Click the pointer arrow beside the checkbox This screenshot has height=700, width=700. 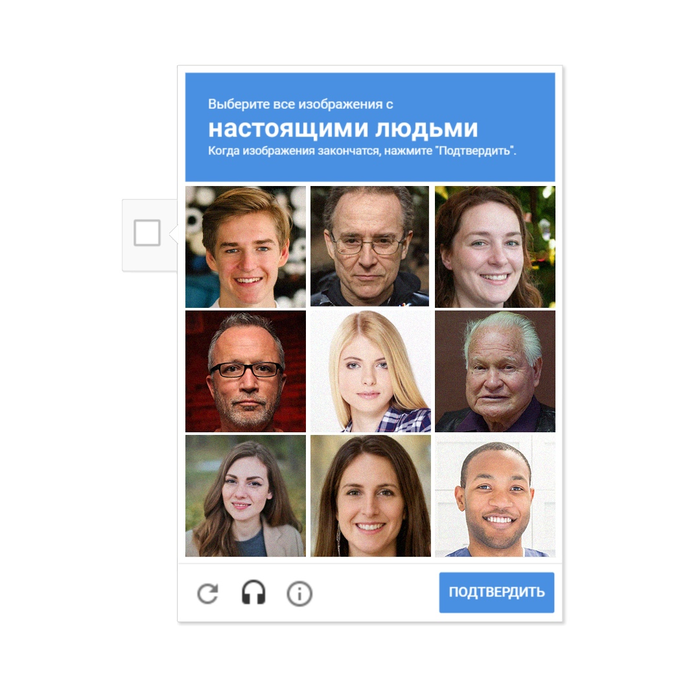[174, 233]
